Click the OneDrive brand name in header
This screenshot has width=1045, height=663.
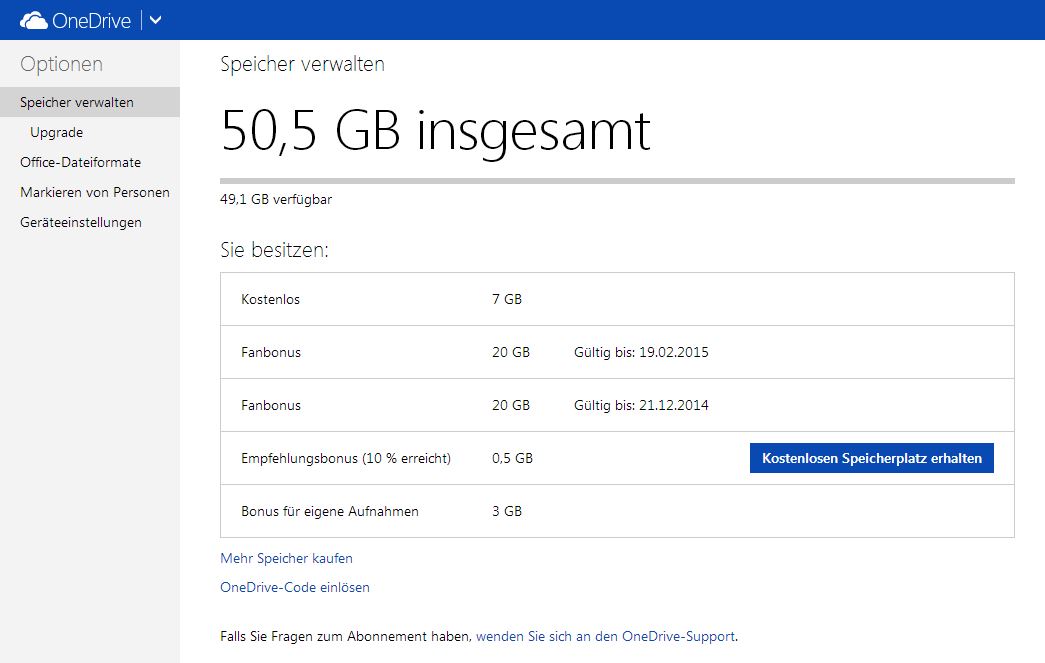[x=93, y=20]
